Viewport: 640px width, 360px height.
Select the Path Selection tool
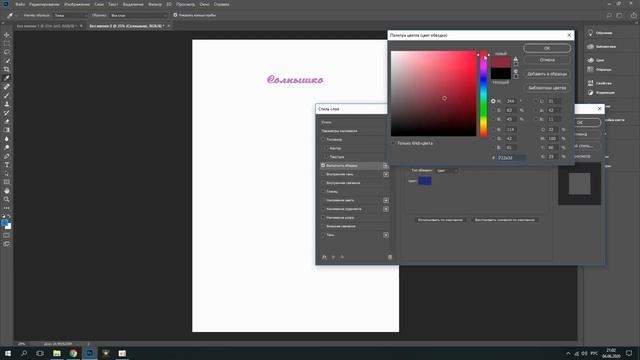[x=7, y=173]
